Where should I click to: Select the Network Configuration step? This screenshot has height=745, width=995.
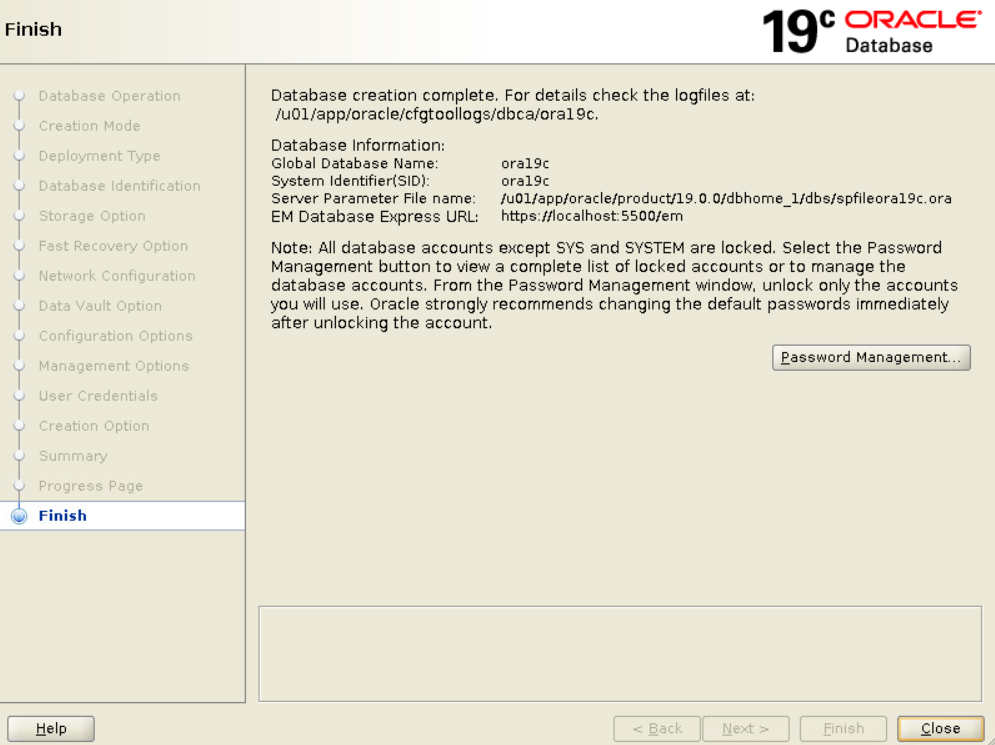coord(117,276)
